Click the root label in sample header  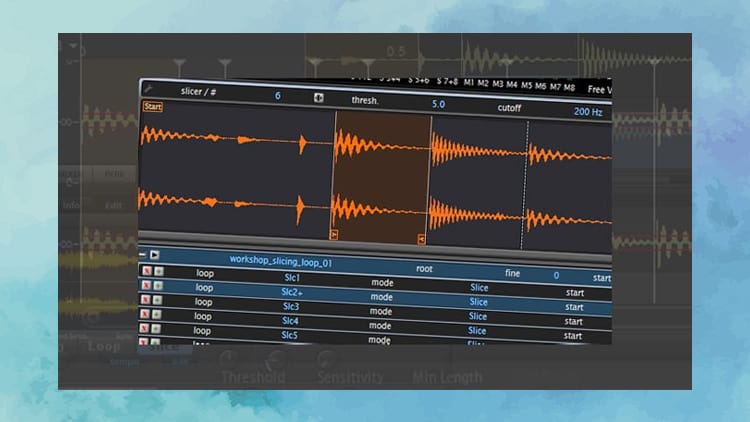(x=424, y=269)
